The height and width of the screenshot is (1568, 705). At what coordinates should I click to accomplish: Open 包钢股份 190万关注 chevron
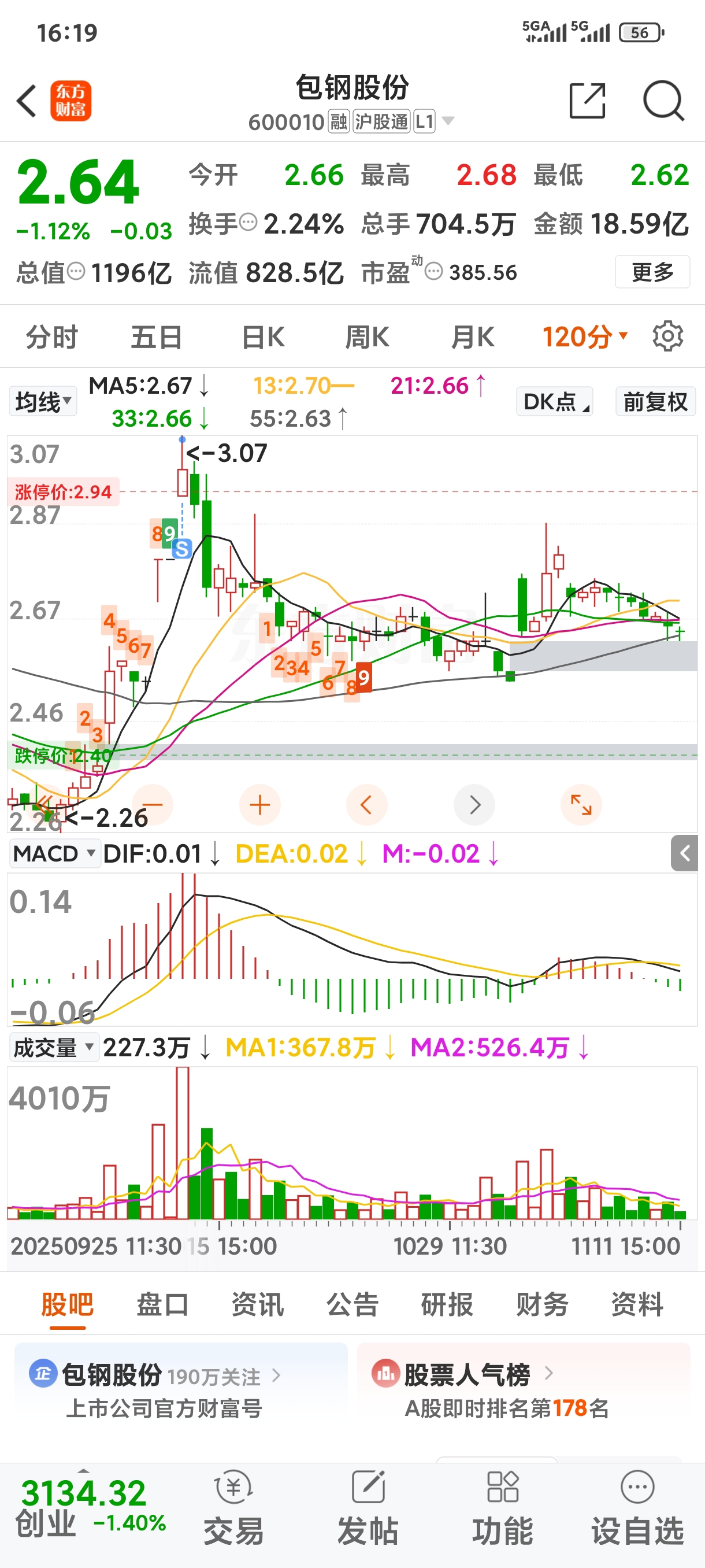pos(276,1375)
